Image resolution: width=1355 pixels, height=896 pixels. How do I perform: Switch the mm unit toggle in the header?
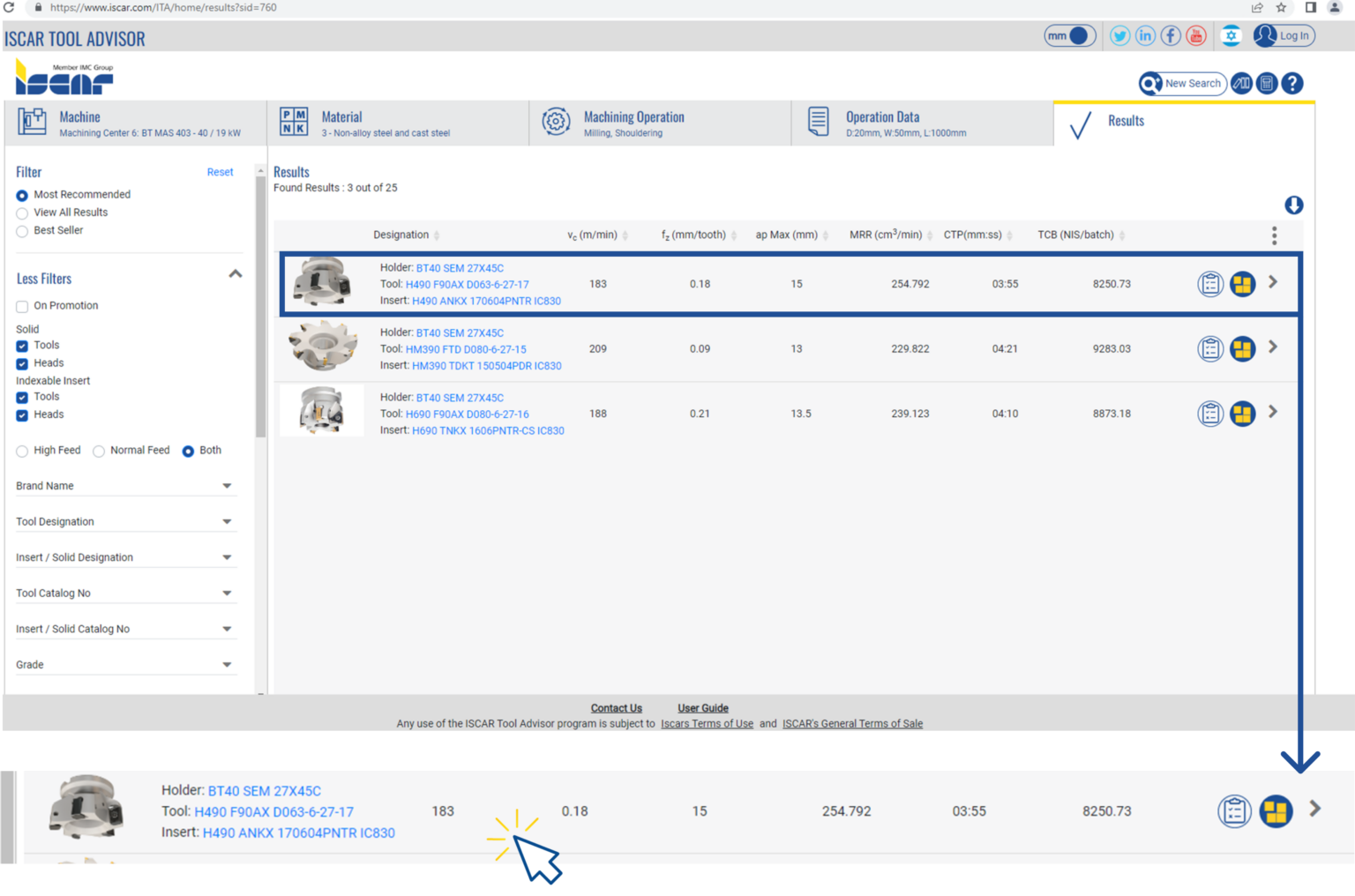1069,35
